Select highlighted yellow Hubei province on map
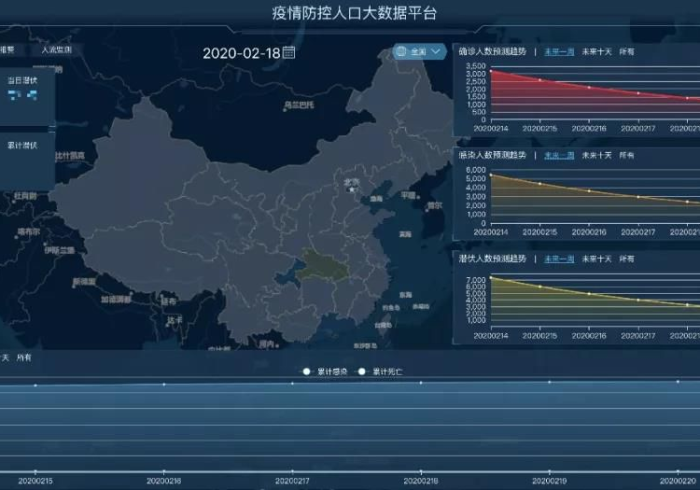The image size is (700, 490). 322,268
